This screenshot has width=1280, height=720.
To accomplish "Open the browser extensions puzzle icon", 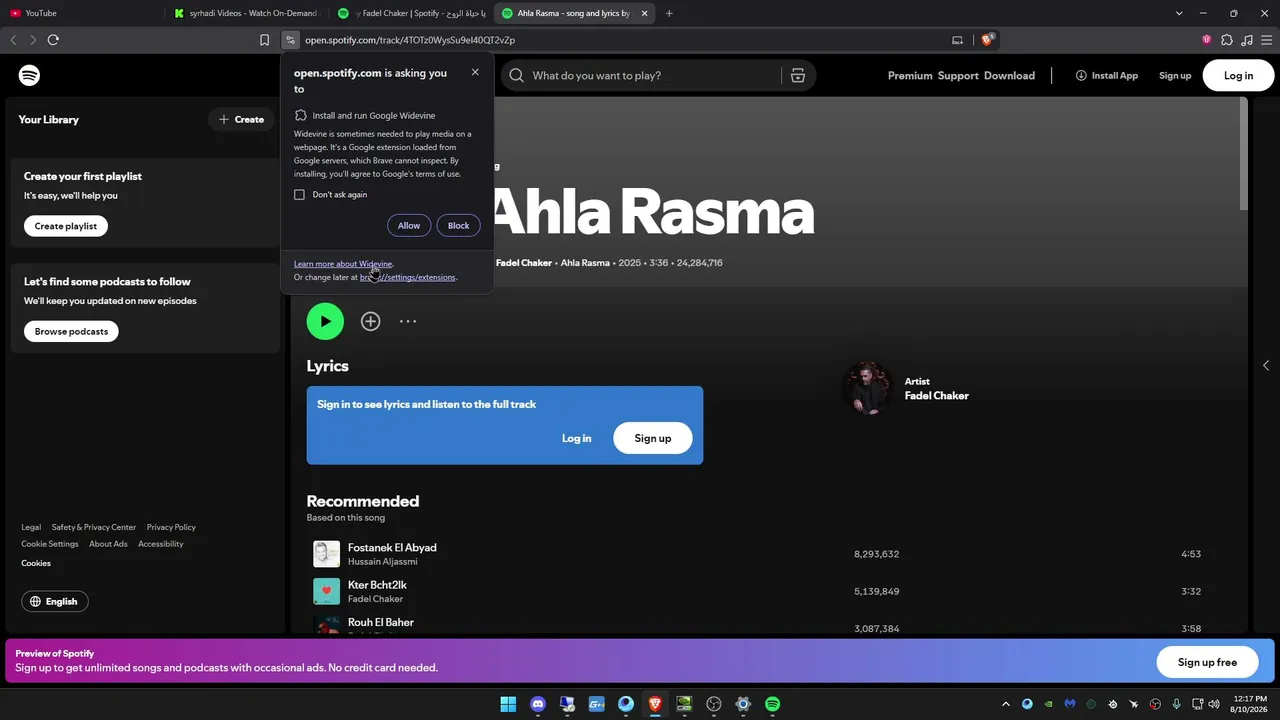I will pos(1227,40).
